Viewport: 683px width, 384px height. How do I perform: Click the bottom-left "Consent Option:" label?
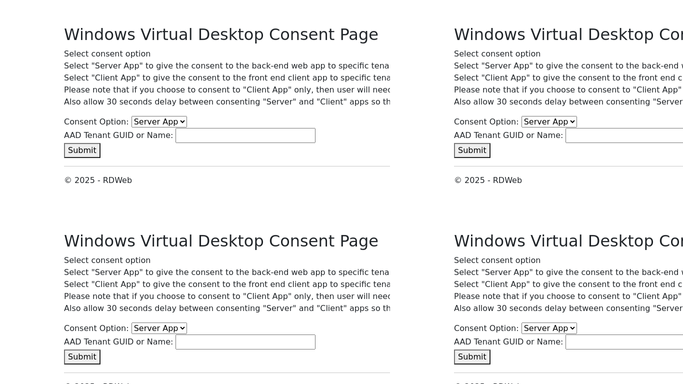pos(96,328)
